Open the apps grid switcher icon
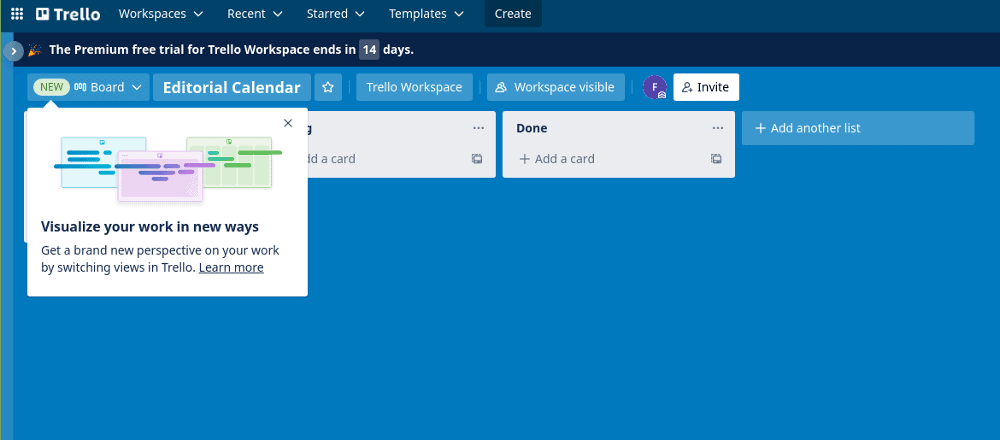Screen dimensions: 1000x440 click(x=17, y=13)
